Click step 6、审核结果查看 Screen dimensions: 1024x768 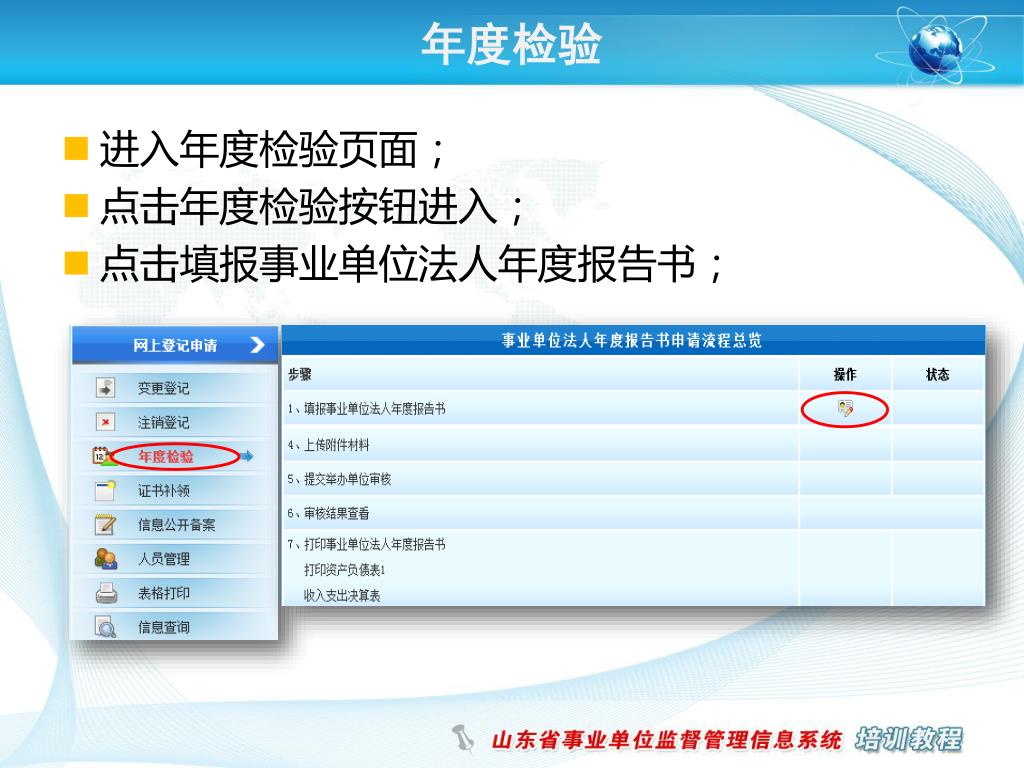coord(328,513)
